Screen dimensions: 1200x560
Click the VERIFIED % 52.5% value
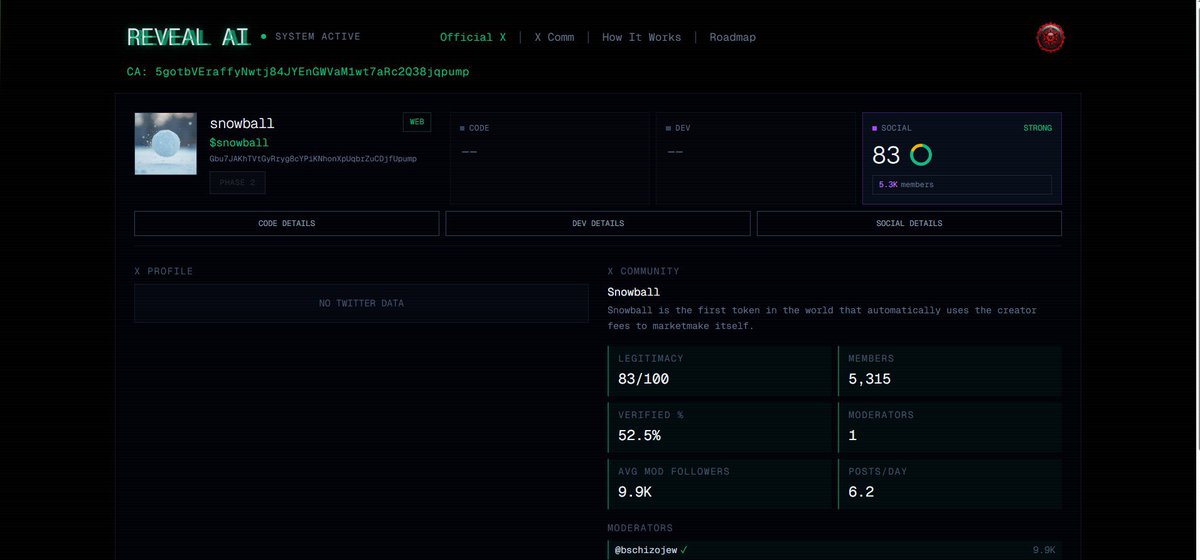click(x=639, y=435)
